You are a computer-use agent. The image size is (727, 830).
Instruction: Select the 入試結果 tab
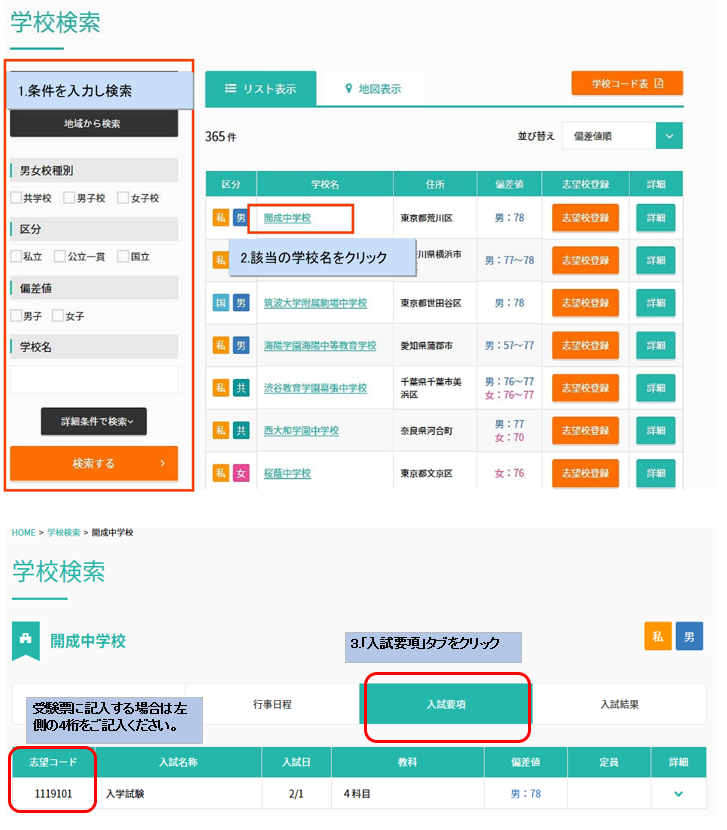pyautogui.click(x=620, y=705)
